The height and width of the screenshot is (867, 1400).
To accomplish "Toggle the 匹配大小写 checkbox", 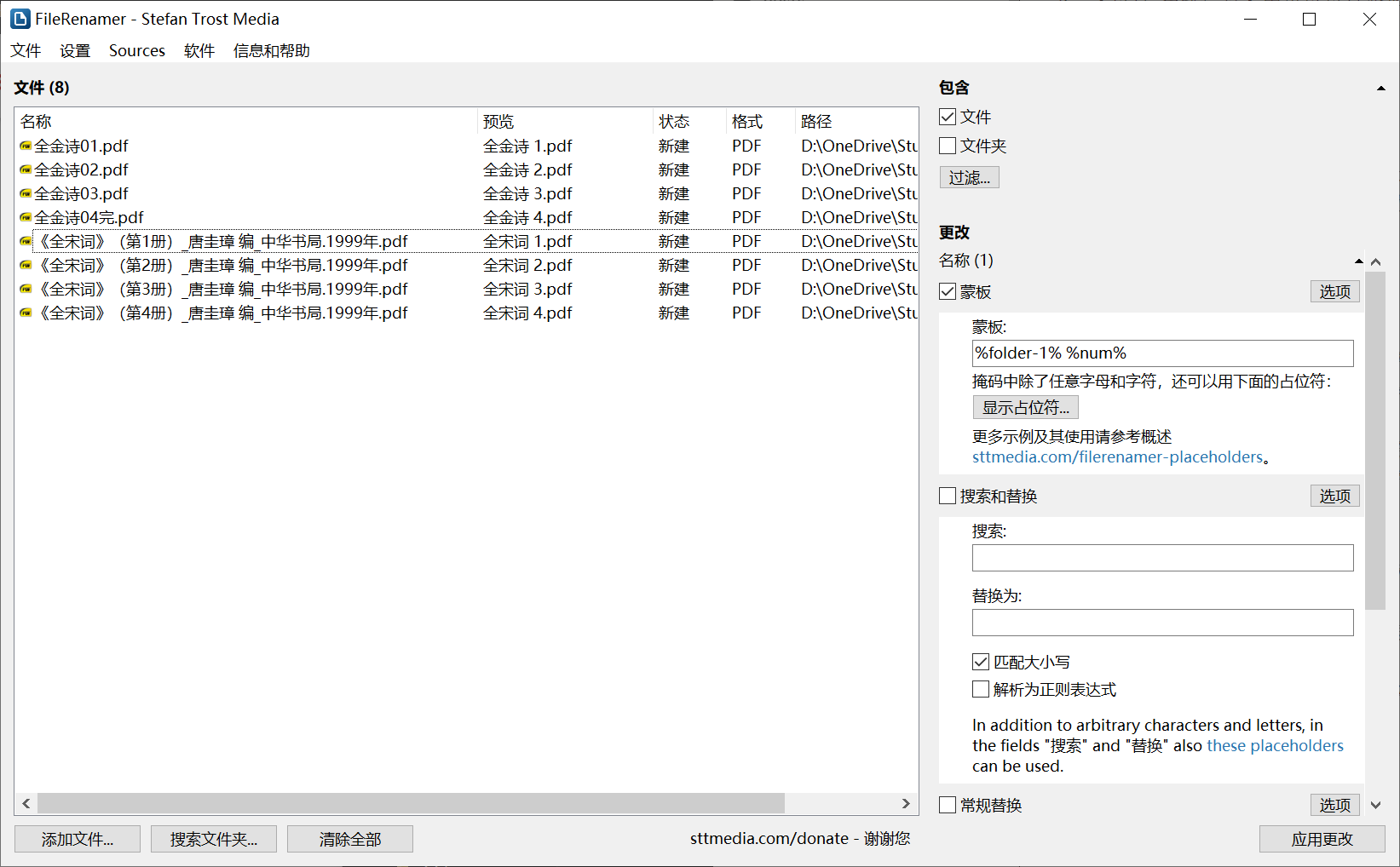I will coord(981,662).
